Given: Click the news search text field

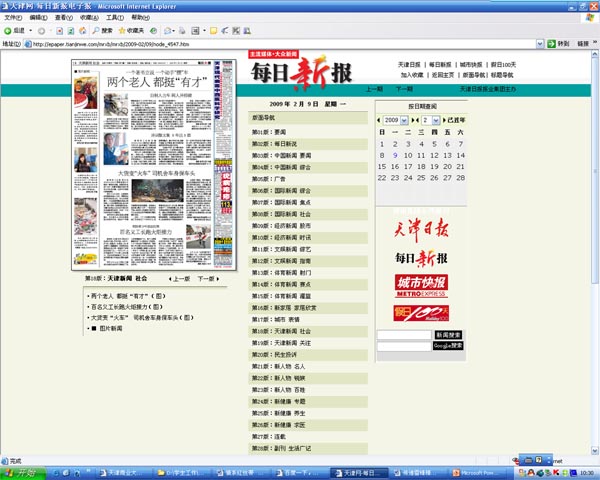Looking at the screenshot, I should (404, 335).
